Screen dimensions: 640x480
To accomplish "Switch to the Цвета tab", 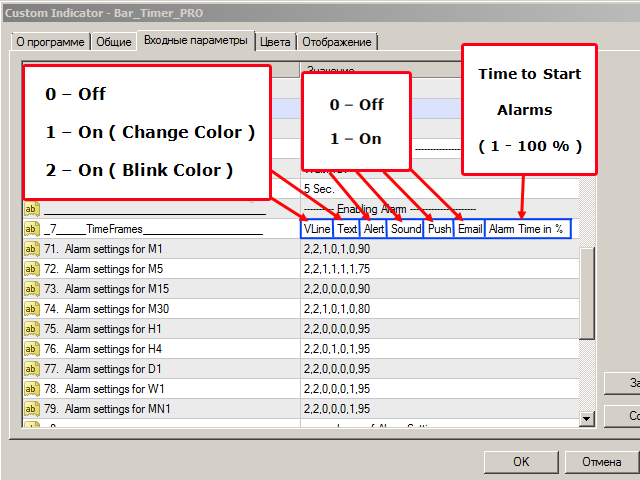I will click(x=275, y=42).
